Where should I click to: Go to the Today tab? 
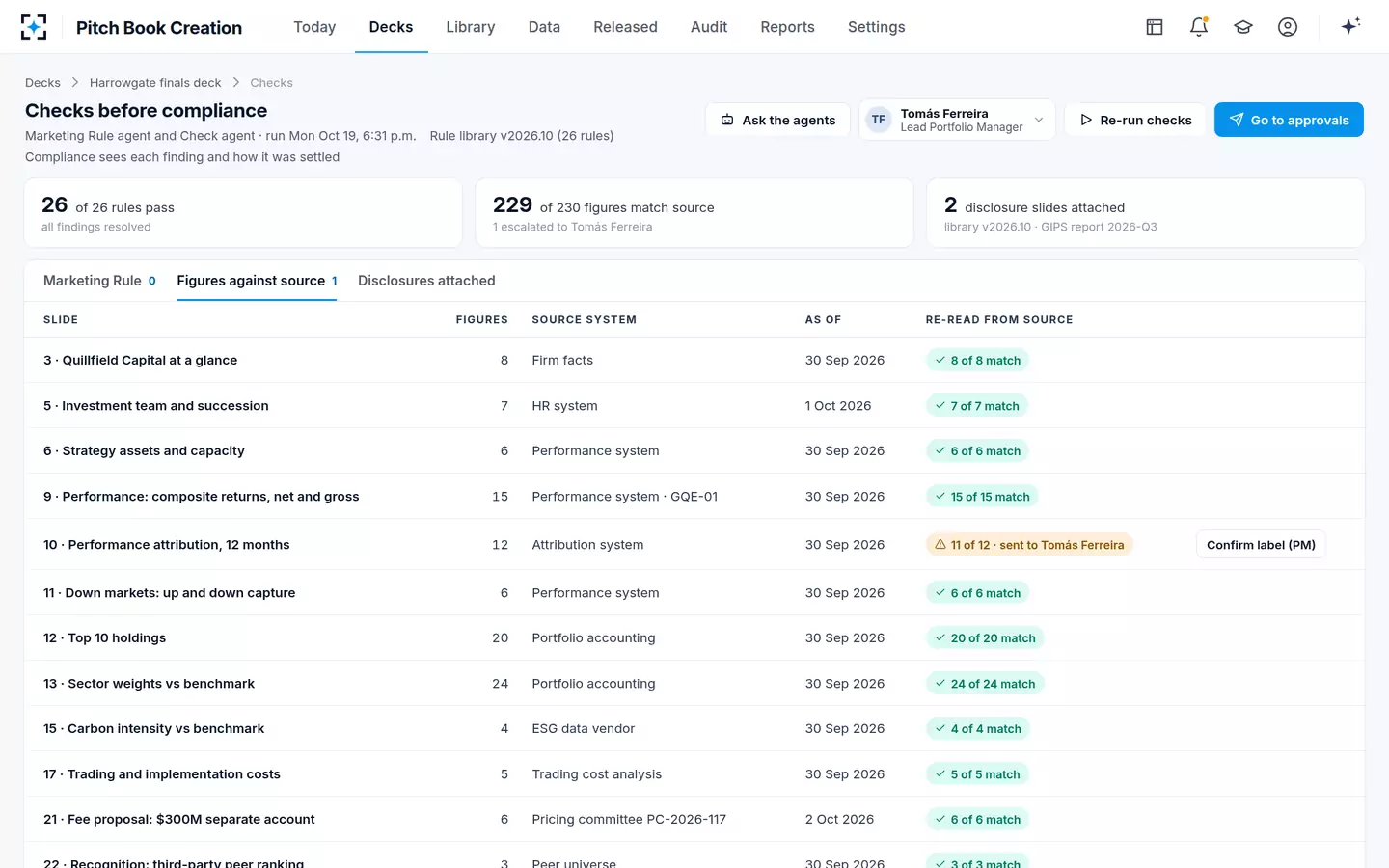click(314, 27)
